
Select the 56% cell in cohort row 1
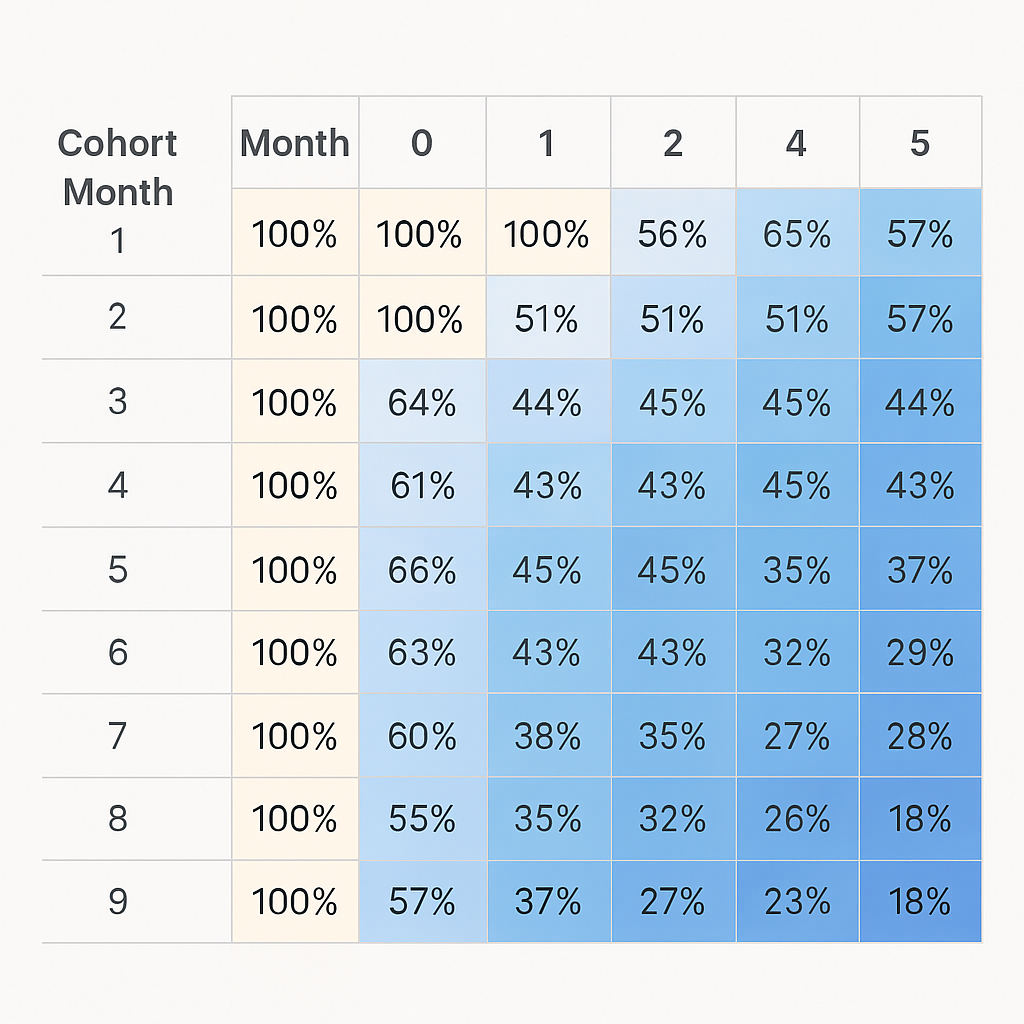[x=672, y=235]
